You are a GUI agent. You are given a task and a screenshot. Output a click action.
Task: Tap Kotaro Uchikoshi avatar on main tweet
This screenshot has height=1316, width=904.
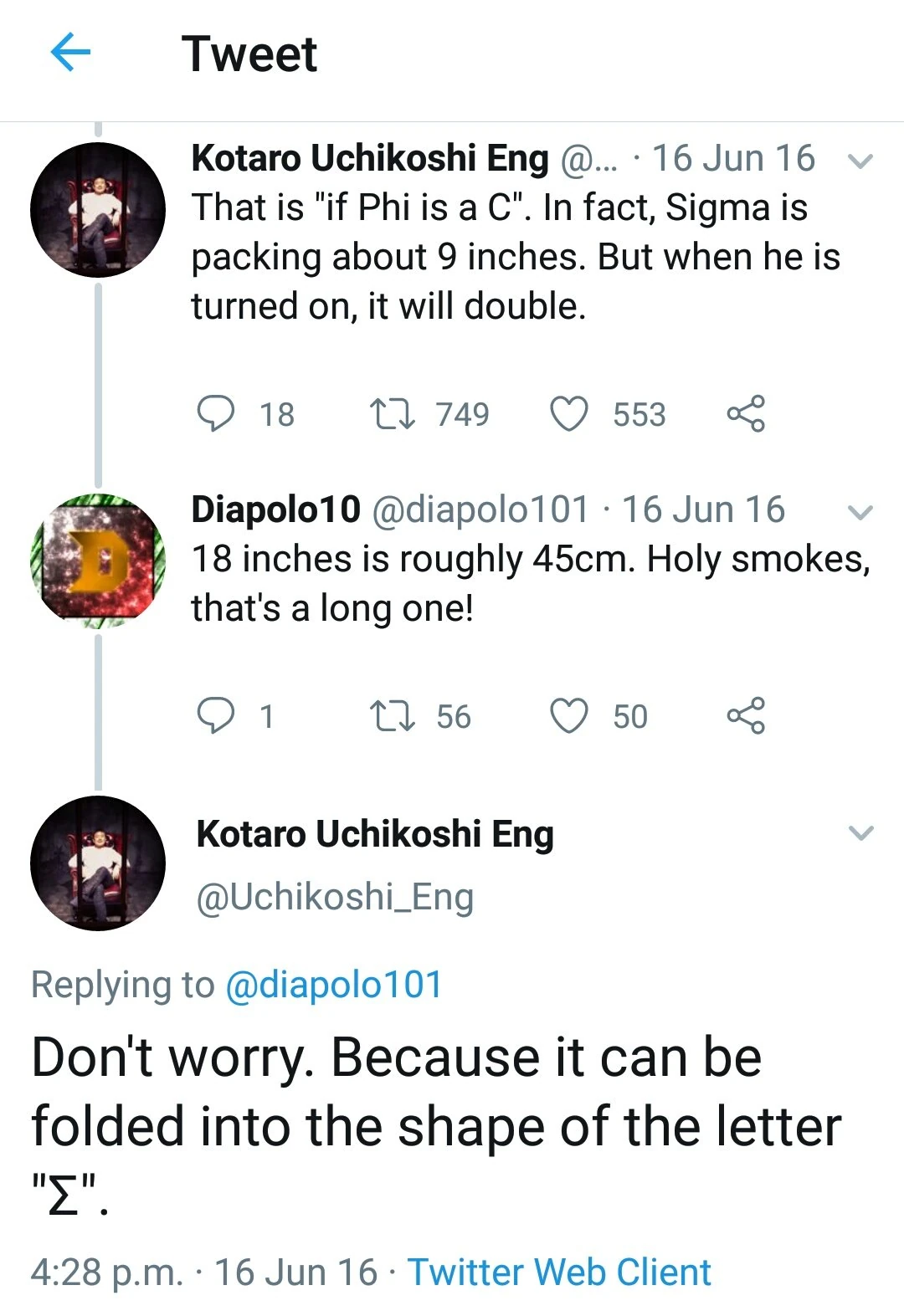click(x=98, y=863)
